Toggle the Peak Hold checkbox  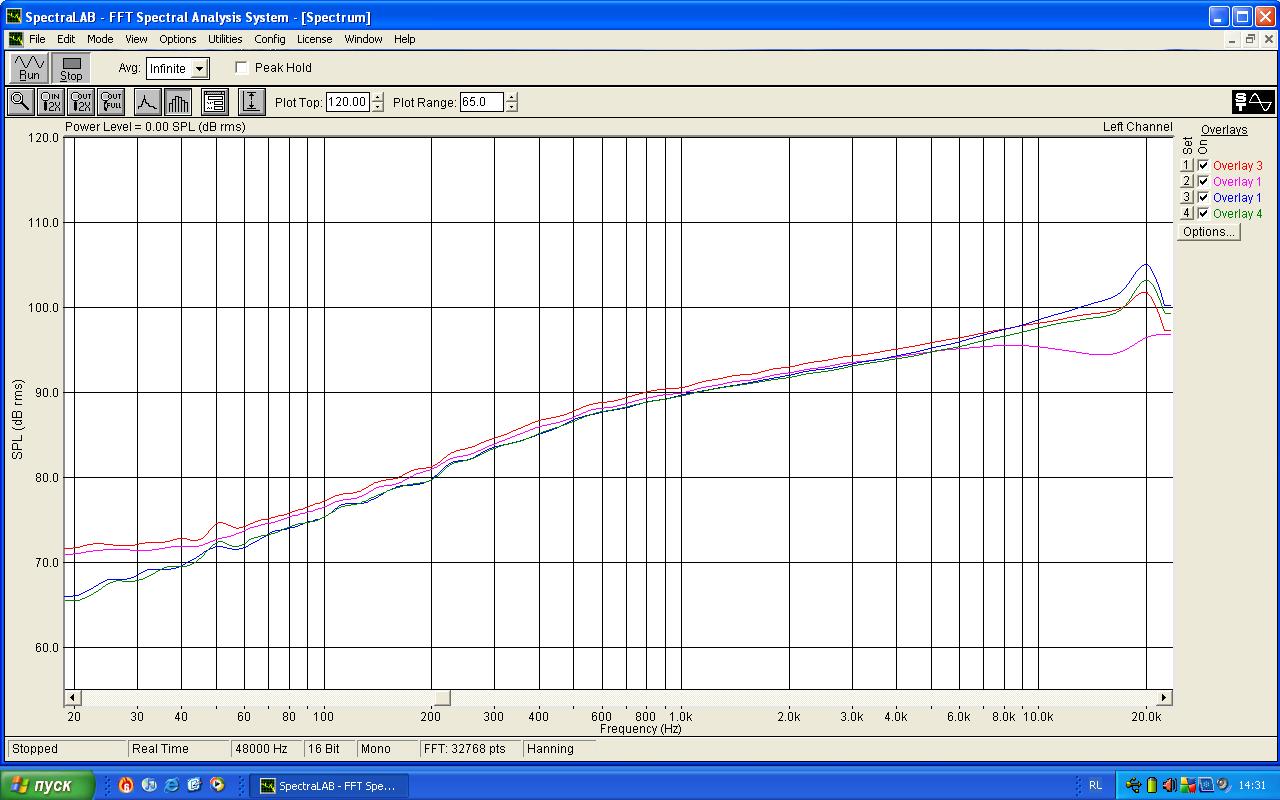[x=242, y=68]
